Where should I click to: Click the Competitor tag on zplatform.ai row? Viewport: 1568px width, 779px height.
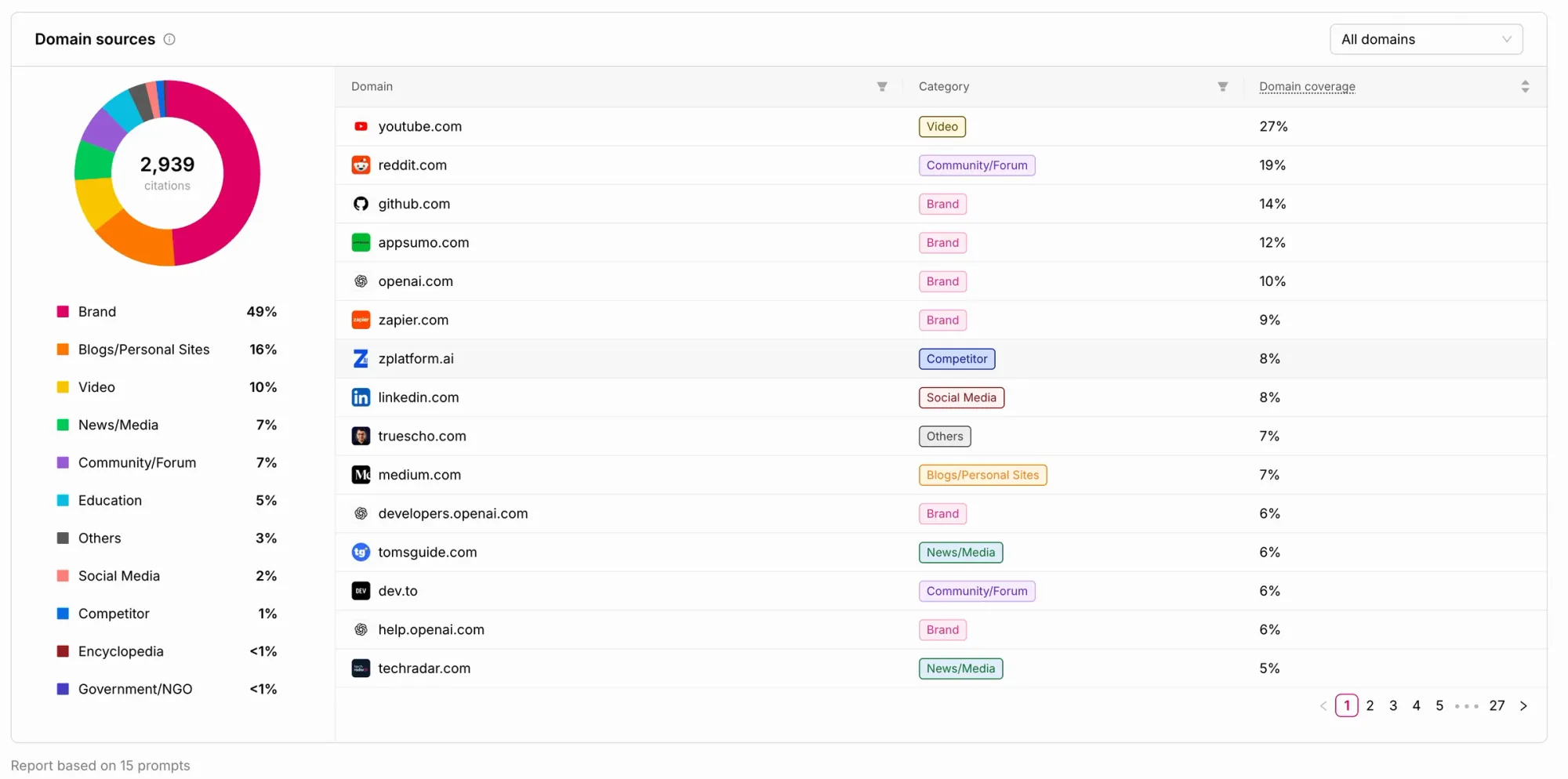957,359
